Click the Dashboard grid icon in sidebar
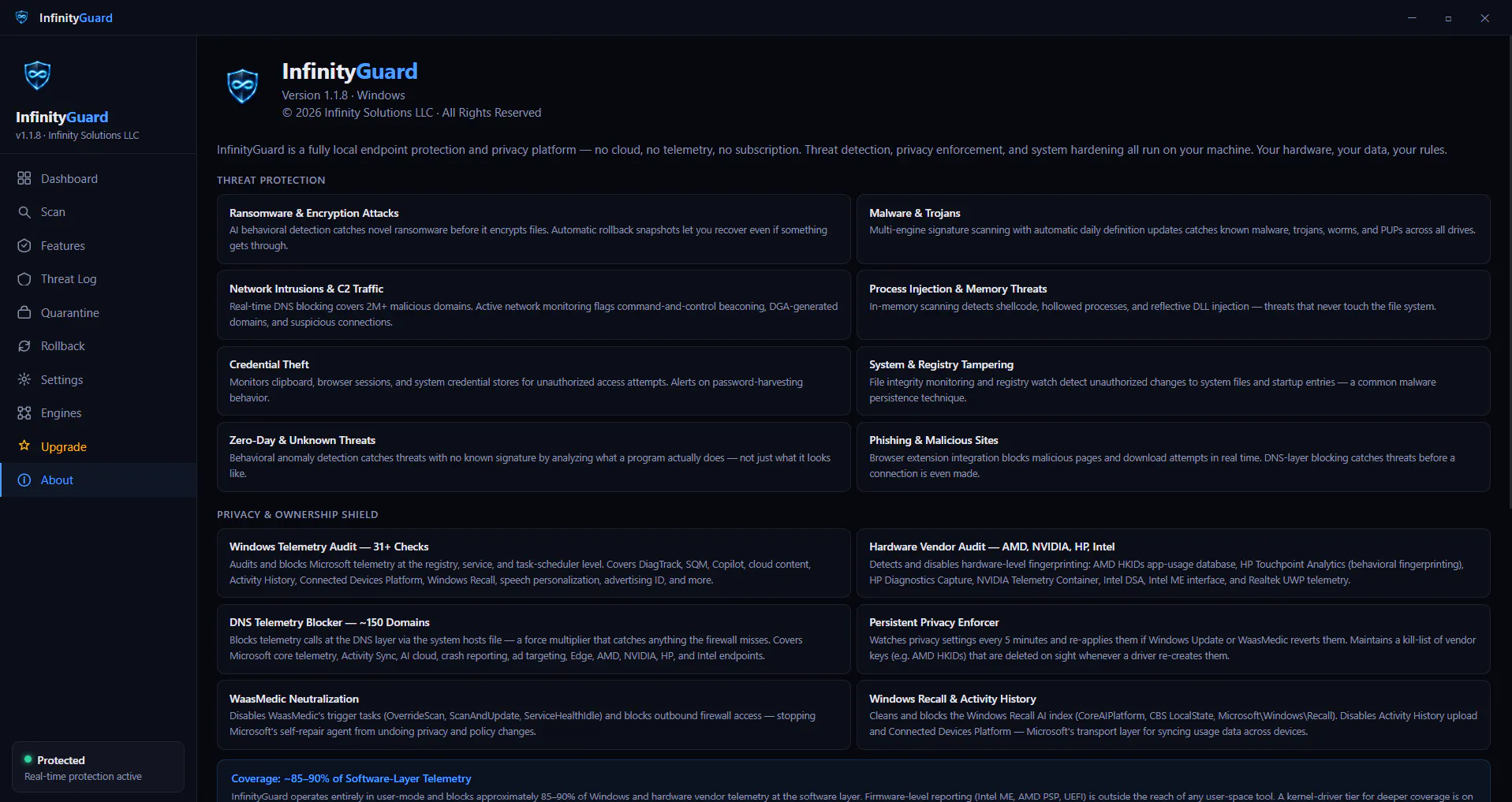 point(24,178)
